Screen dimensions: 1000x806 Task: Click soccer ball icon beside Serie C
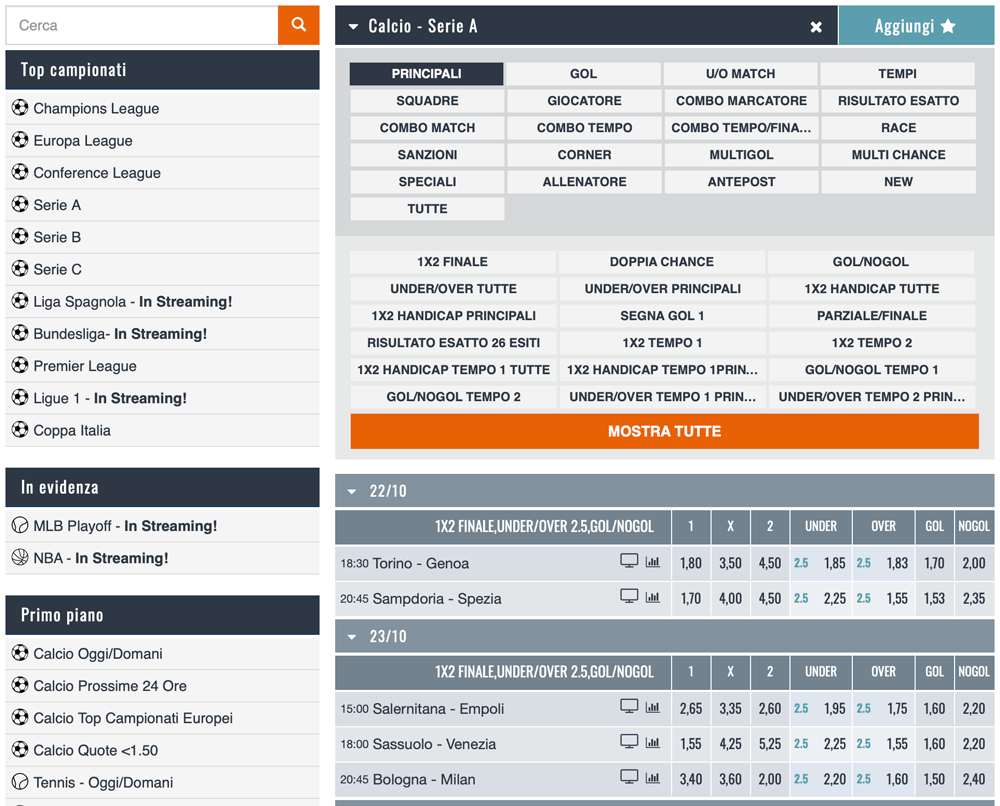[20, 268]
